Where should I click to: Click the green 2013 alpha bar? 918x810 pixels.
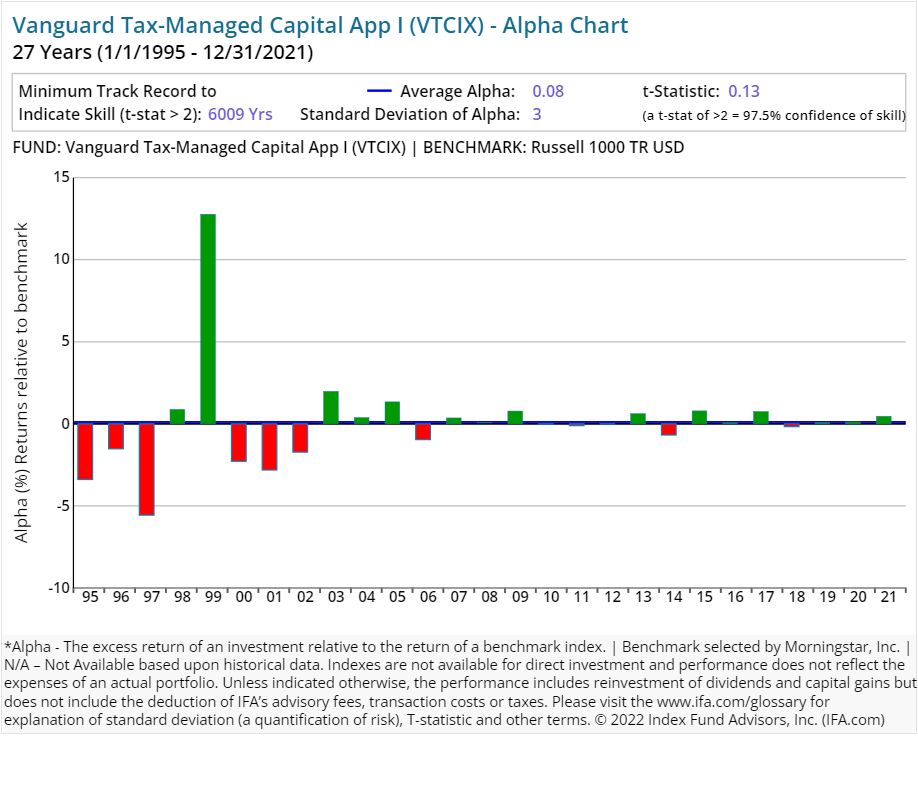point(638,418)
